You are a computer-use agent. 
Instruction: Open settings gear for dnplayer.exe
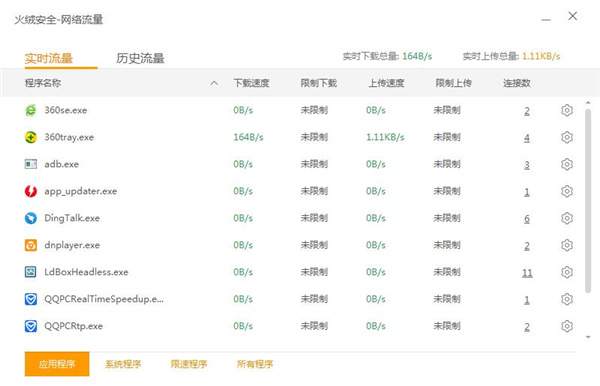[x=567, y=245]
